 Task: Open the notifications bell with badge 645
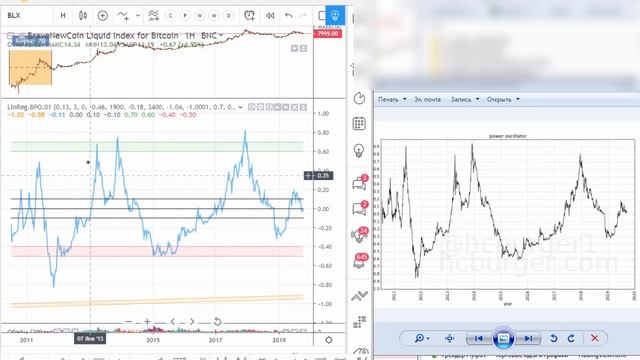tap(360, 261)
